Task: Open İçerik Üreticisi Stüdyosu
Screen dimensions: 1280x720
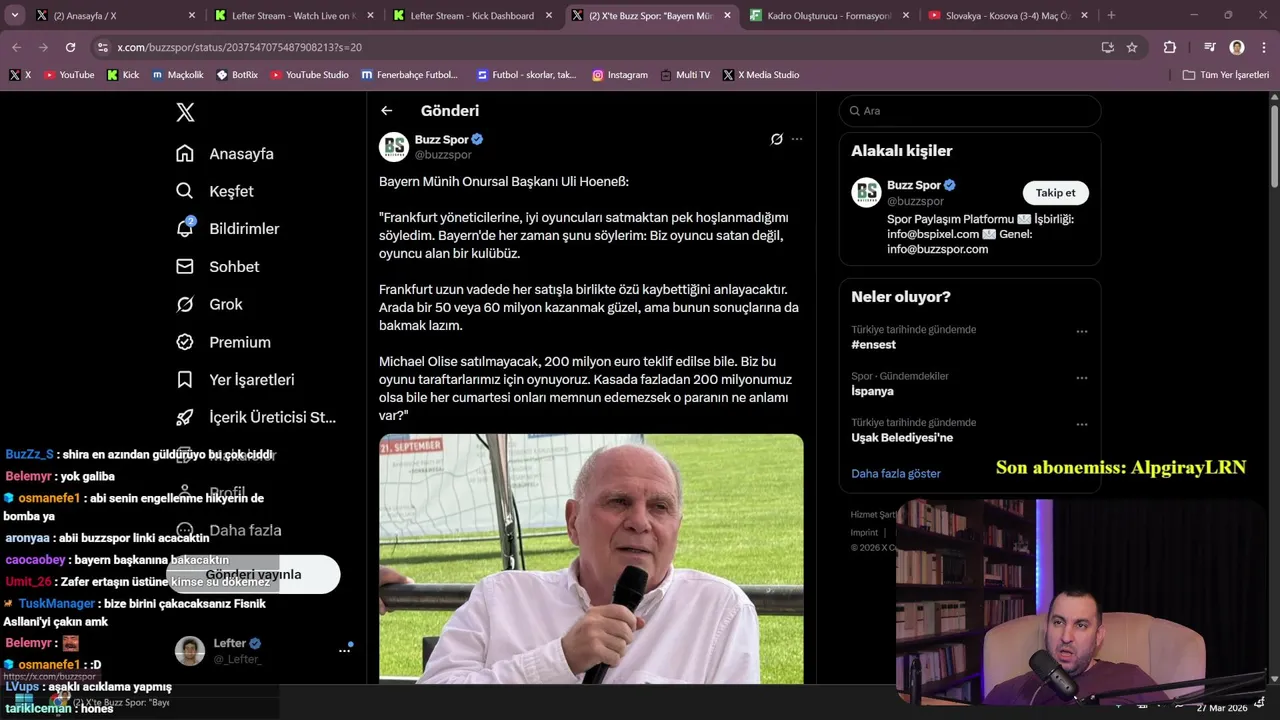Action: (x=256, y=417)
